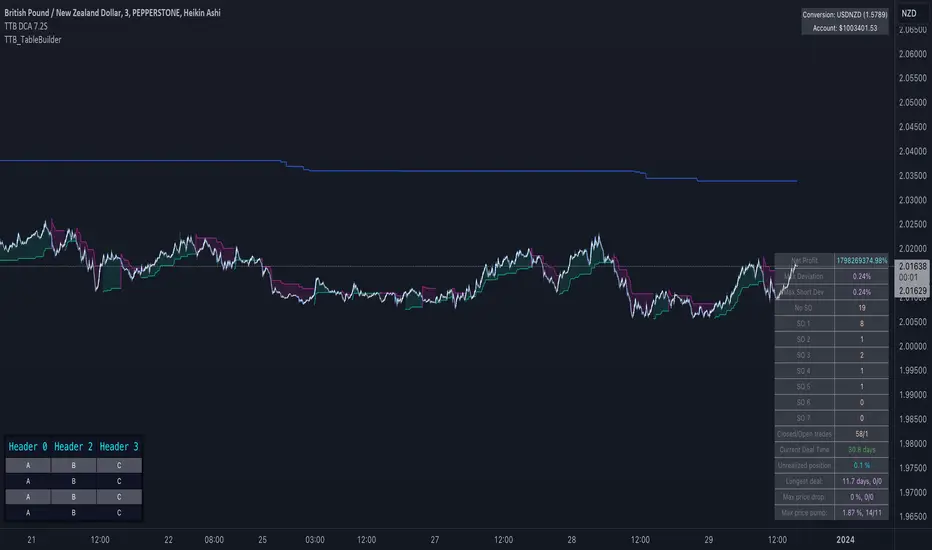This screenshot has height=550, width=932.
Task: Click the No SO value 19
Action: [x=861, y=308]
